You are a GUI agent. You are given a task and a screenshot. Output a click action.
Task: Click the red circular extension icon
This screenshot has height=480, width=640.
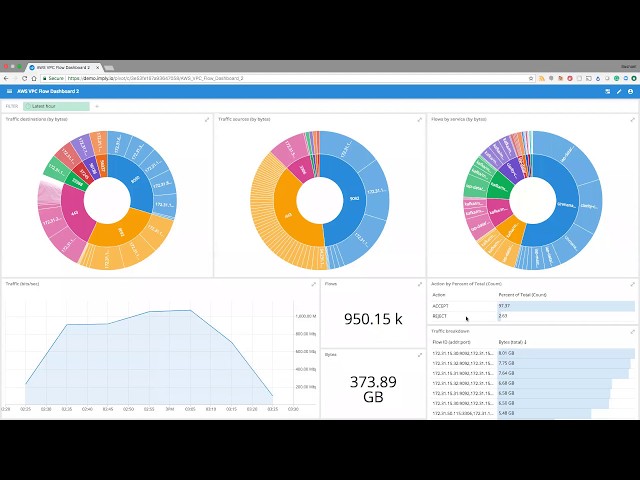[x=570, y=78]
